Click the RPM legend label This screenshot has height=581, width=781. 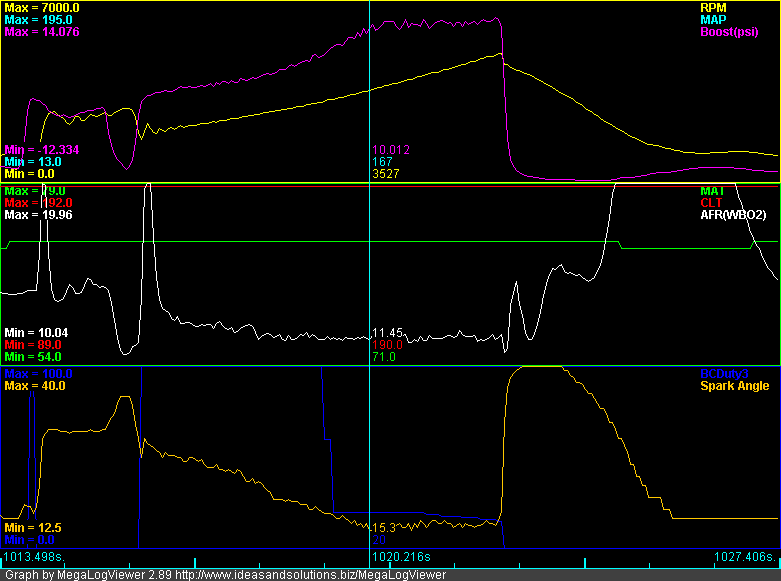tap(714, 8)
